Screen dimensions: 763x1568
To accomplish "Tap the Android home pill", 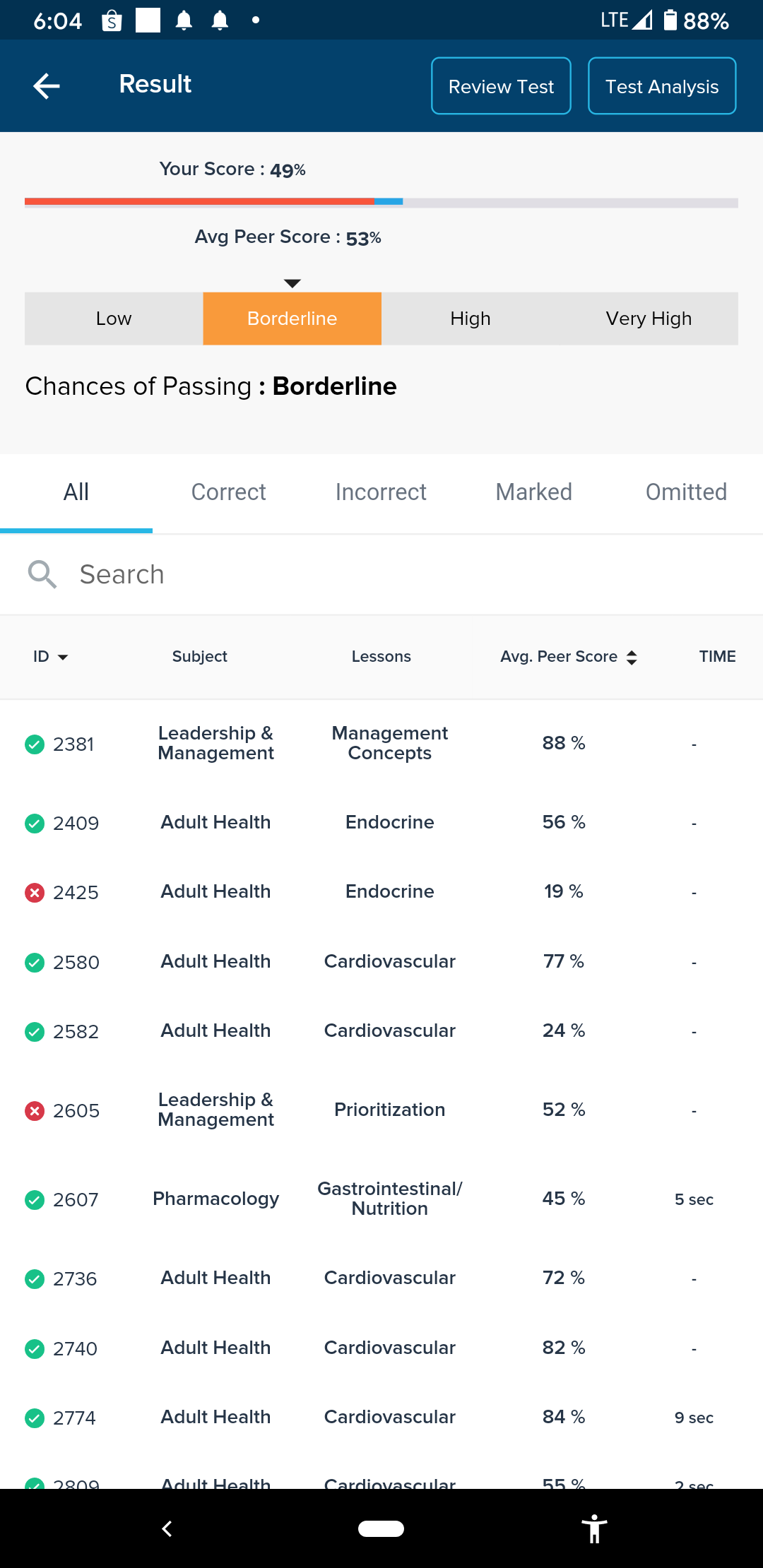I will tap(381, 1528).
